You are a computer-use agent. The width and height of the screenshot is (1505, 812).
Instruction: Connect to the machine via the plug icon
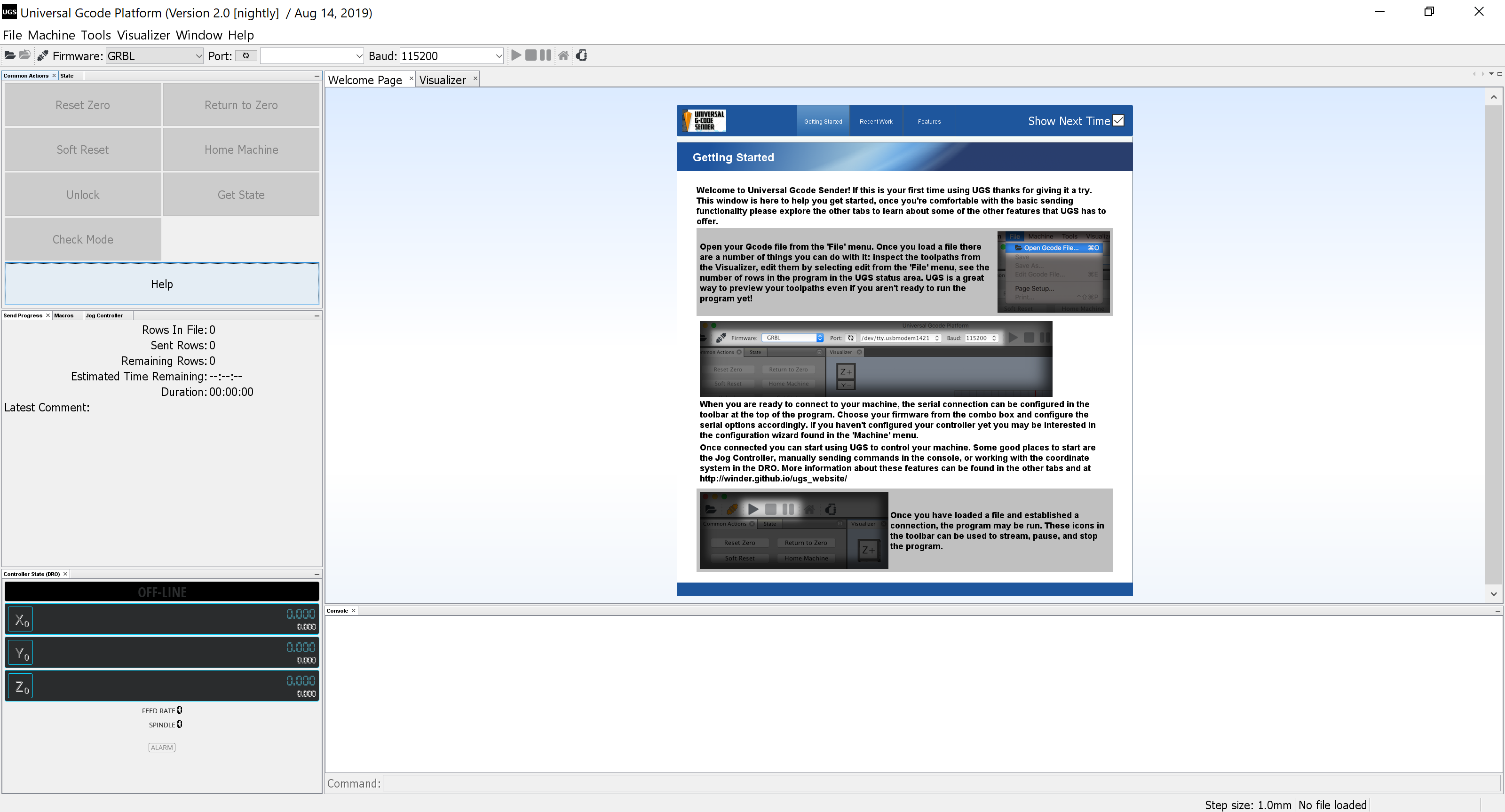click(x=41, y=55)
